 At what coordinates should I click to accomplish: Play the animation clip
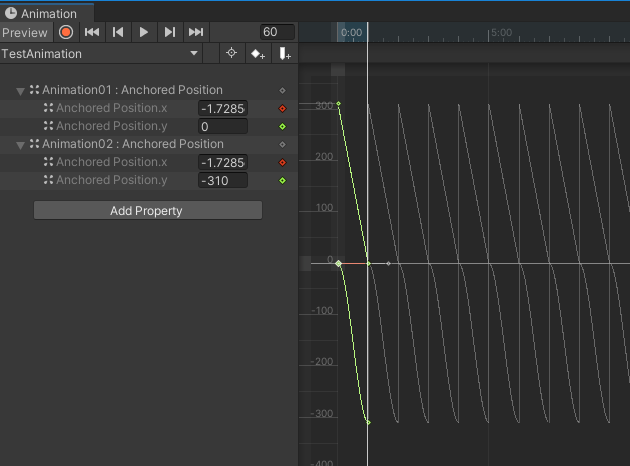(144, 32)
